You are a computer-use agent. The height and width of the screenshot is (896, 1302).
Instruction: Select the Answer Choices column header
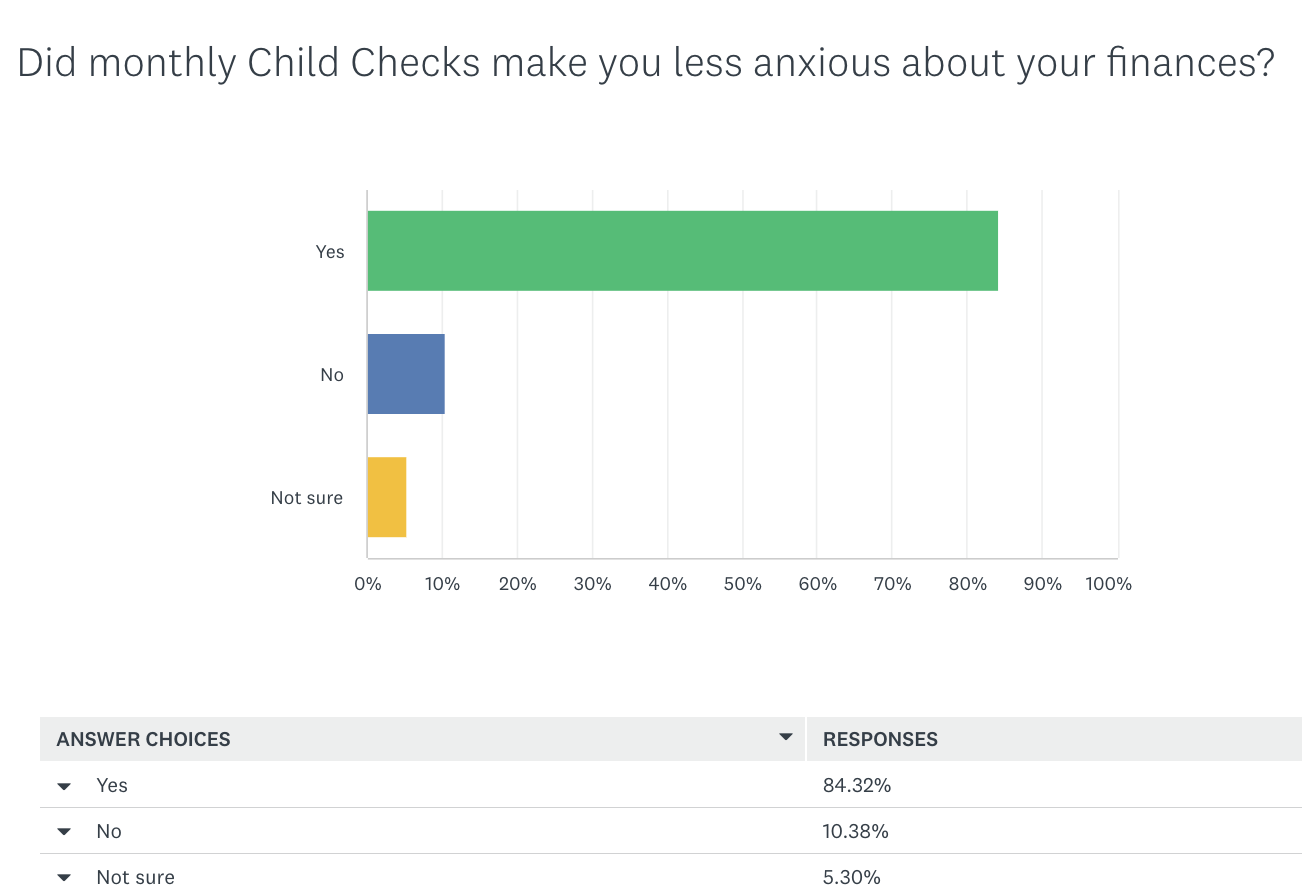point(143,740)
